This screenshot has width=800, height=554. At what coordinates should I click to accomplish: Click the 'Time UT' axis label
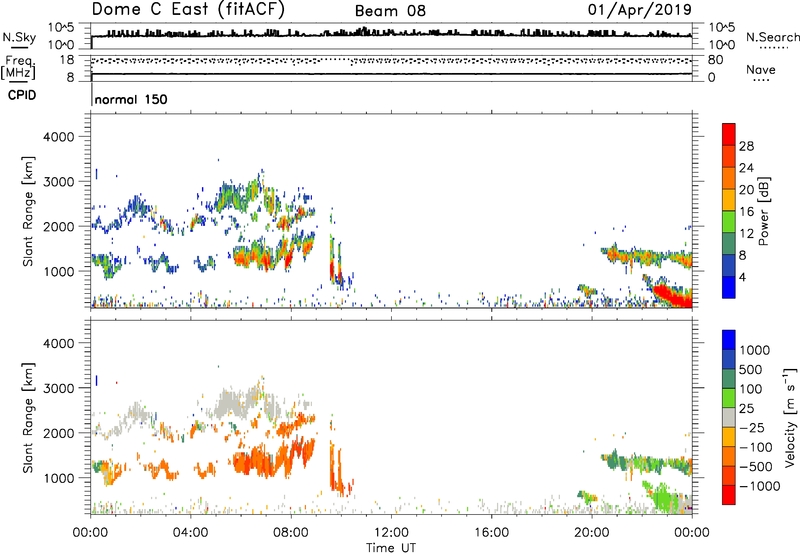click(391, 548)
